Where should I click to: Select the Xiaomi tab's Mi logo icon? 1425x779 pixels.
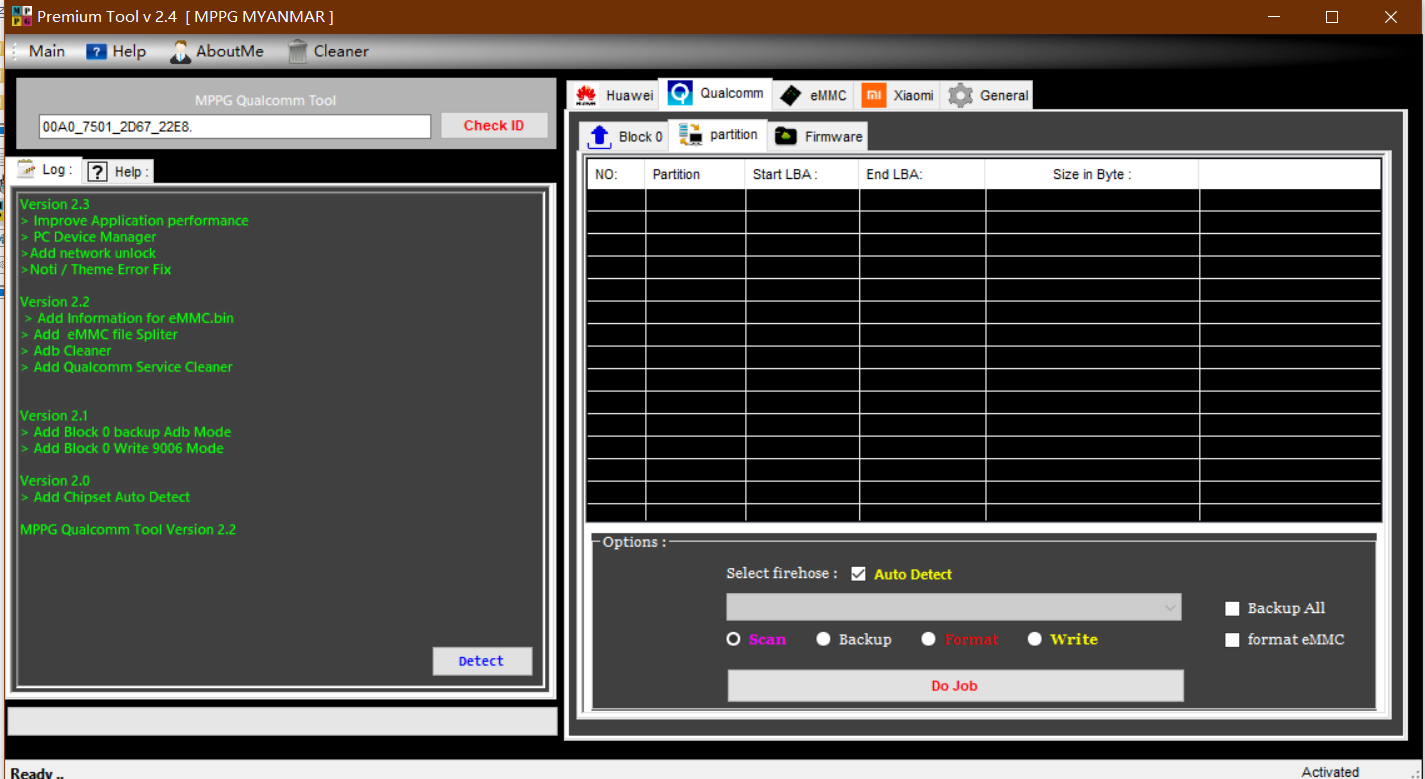[873, 95]
